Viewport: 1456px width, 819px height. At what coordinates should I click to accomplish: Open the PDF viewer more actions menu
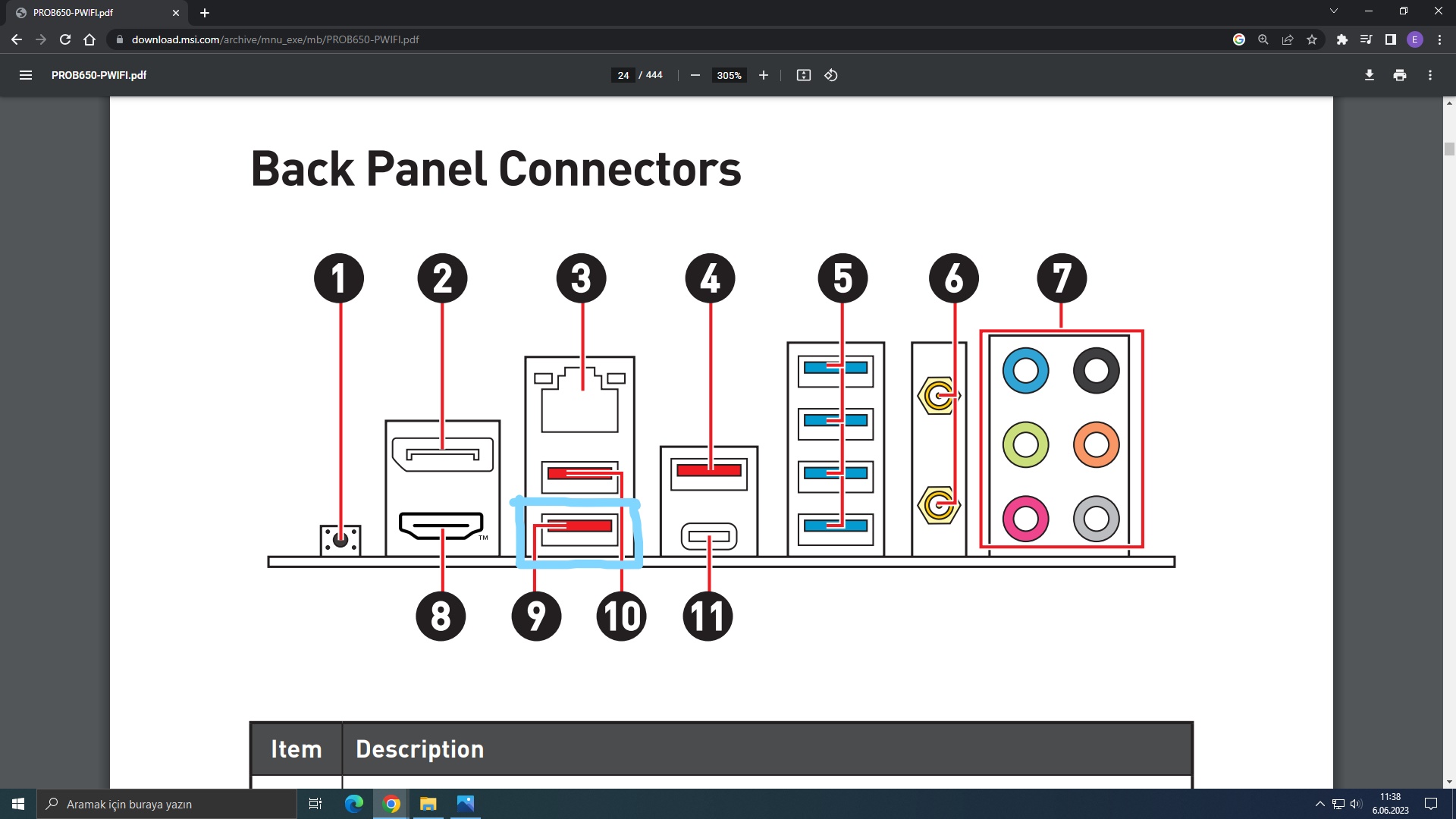tap(1430, 75)
